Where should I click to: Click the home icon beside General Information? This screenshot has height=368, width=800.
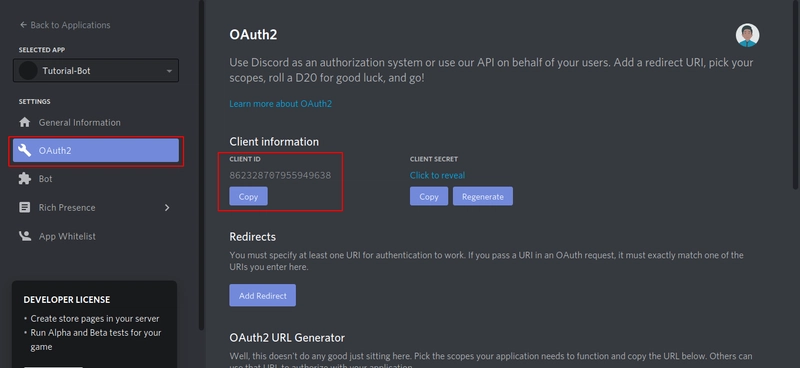pyautogui.click(x=24, y=122)
